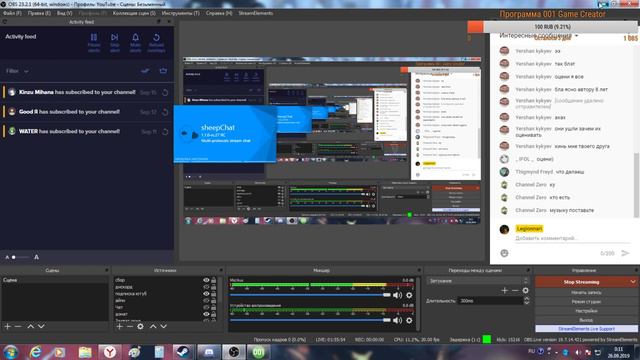
Task: Move scene up in list
Action: pyautogui.click(x=31, y=327)
